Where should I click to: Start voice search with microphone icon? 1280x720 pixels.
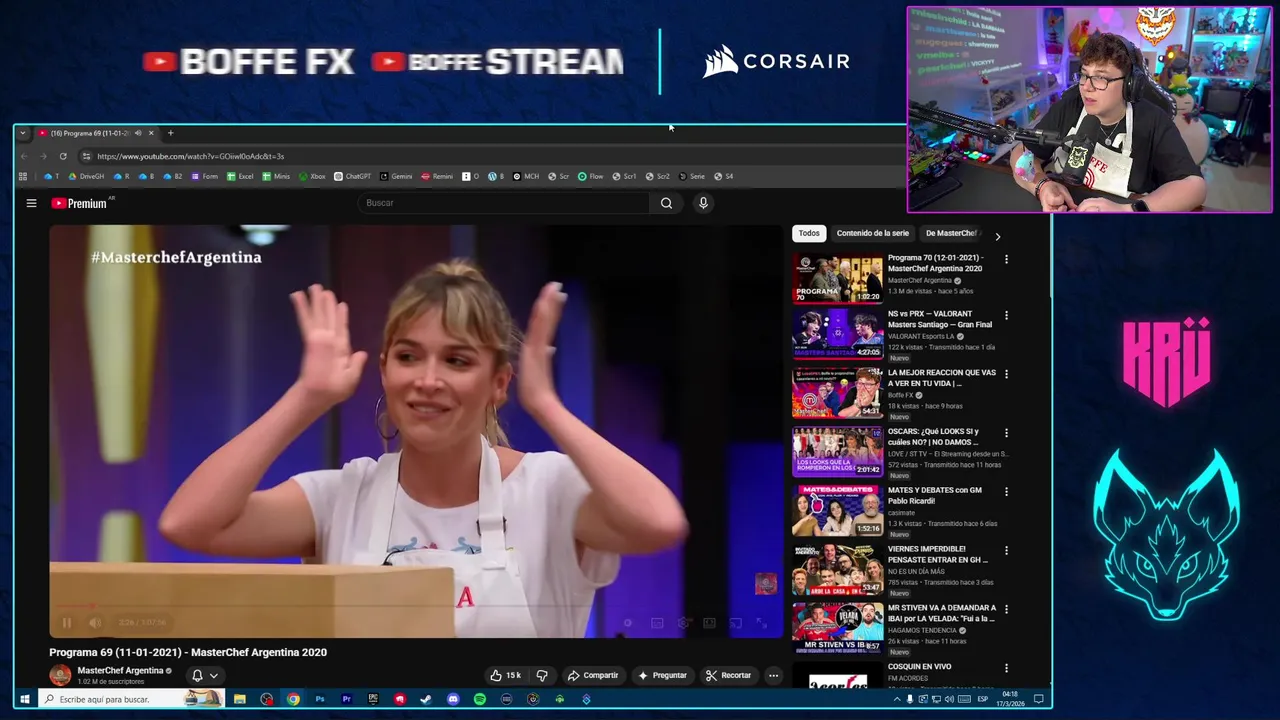[703, 203]
